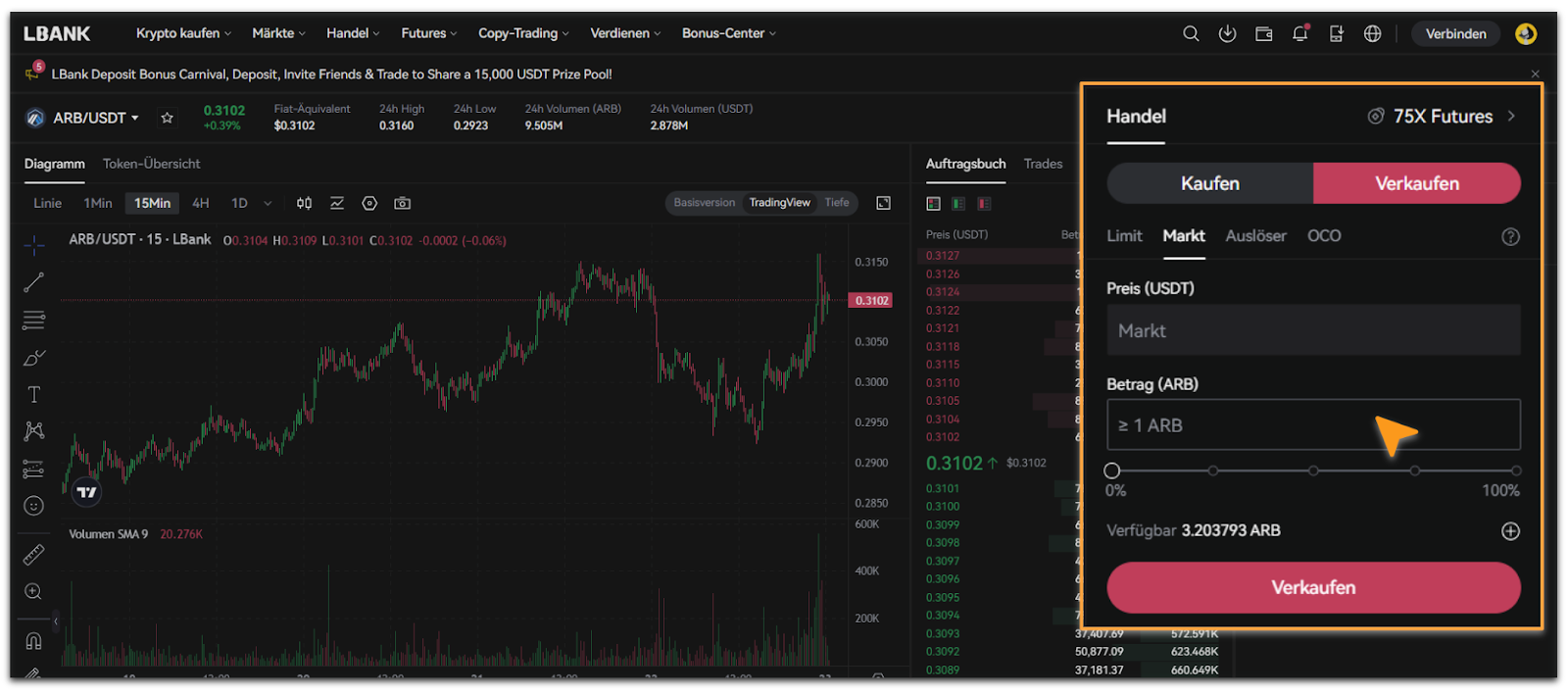
Task: Submit order with bottom Verkaufen button
Action: (x=1313, y=587)
